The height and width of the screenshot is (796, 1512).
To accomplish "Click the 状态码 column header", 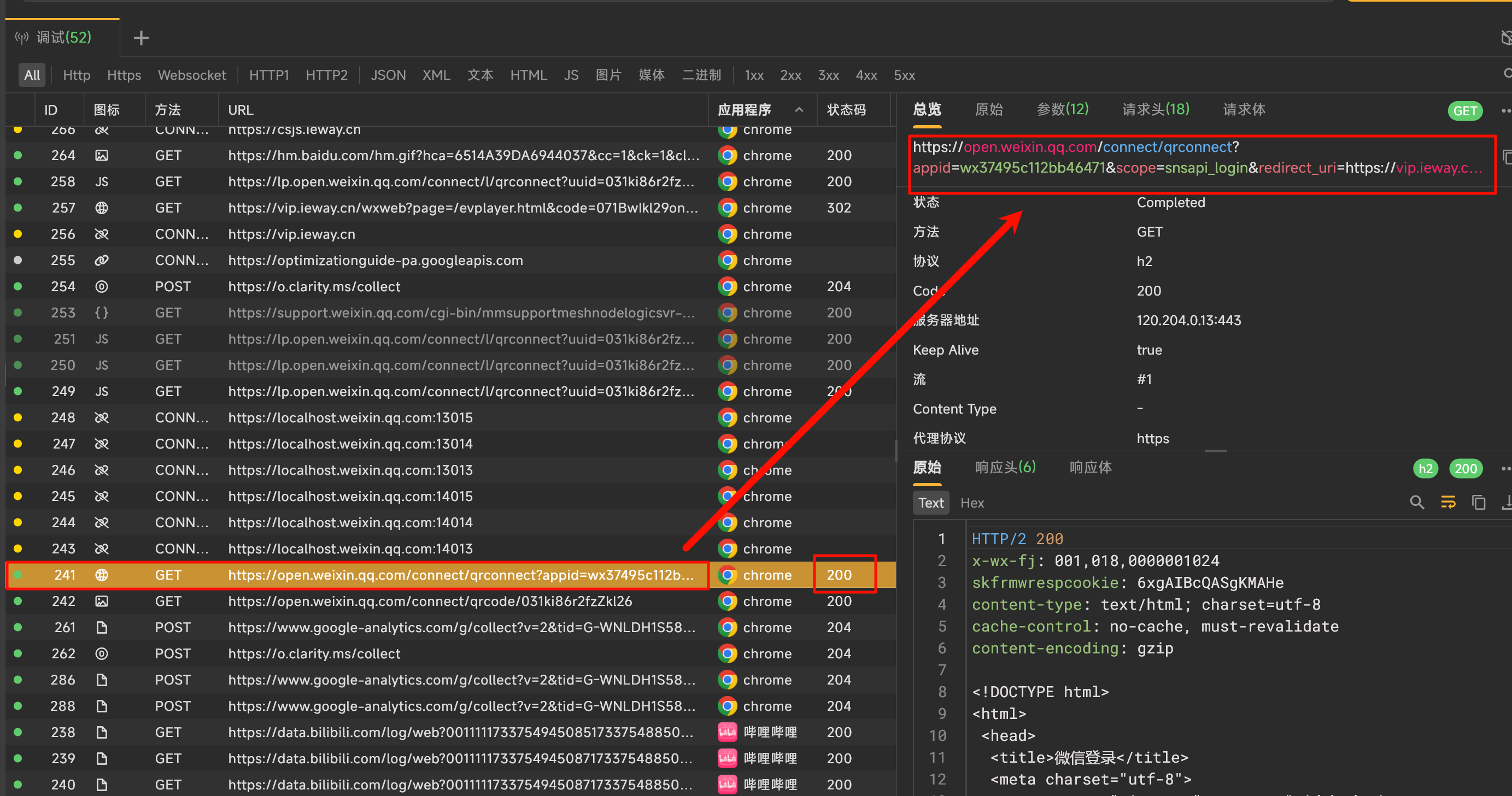I will pos(846,110).
